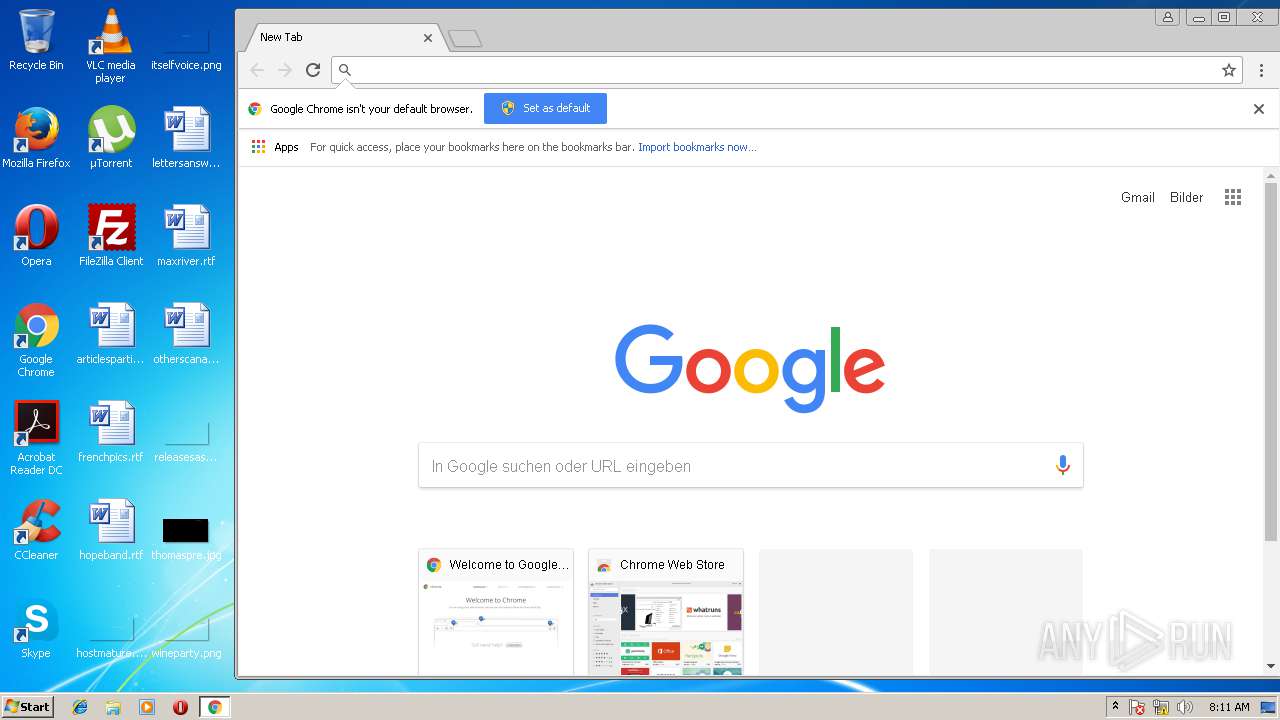This screenshot has width=1280, height=720.
Task: Focus the Chrome address bar
Action: coord(785,70)
